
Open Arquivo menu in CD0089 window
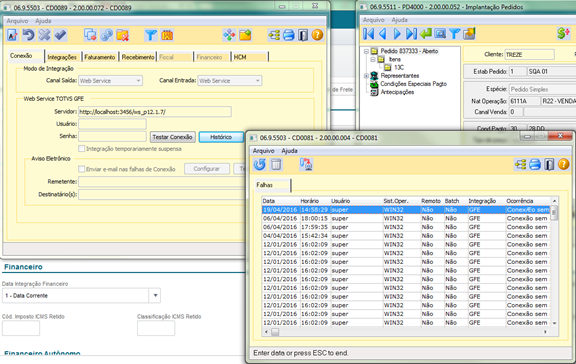click(17, 21)
